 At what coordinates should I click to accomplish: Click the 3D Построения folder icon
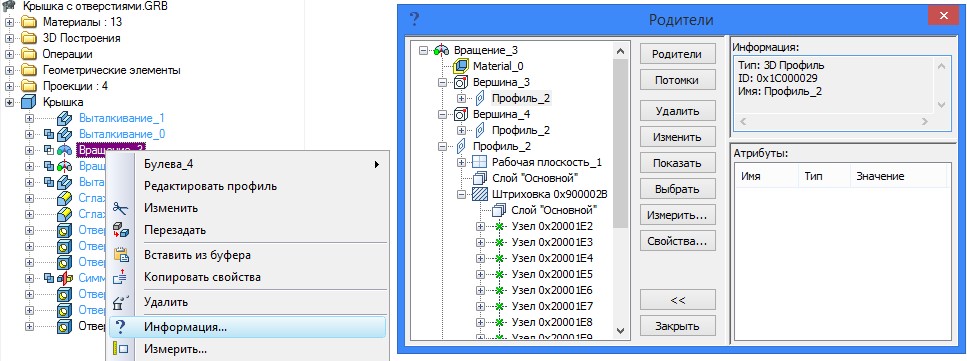coord(28,38)
